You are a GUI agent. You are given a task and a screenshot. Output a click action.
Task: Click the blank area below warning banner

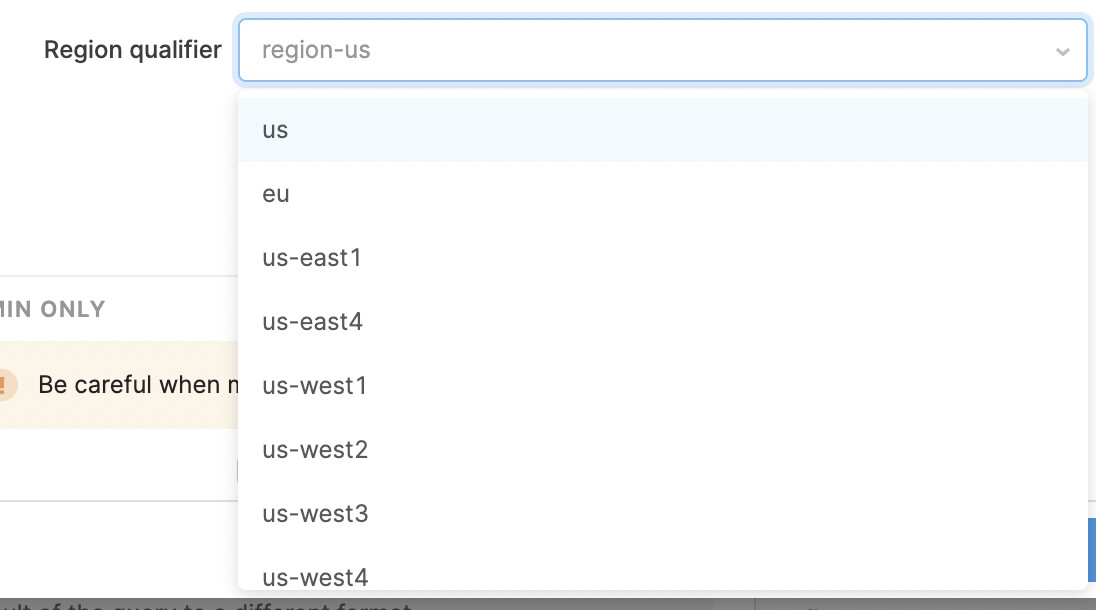tap(119, 464)
